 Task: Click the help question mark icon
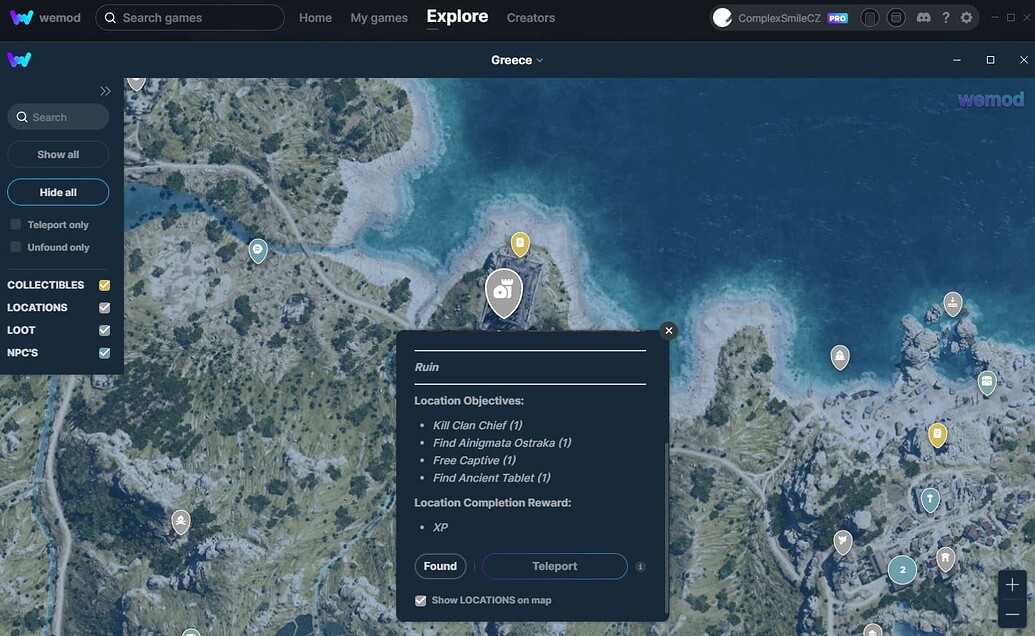[945, 17]
